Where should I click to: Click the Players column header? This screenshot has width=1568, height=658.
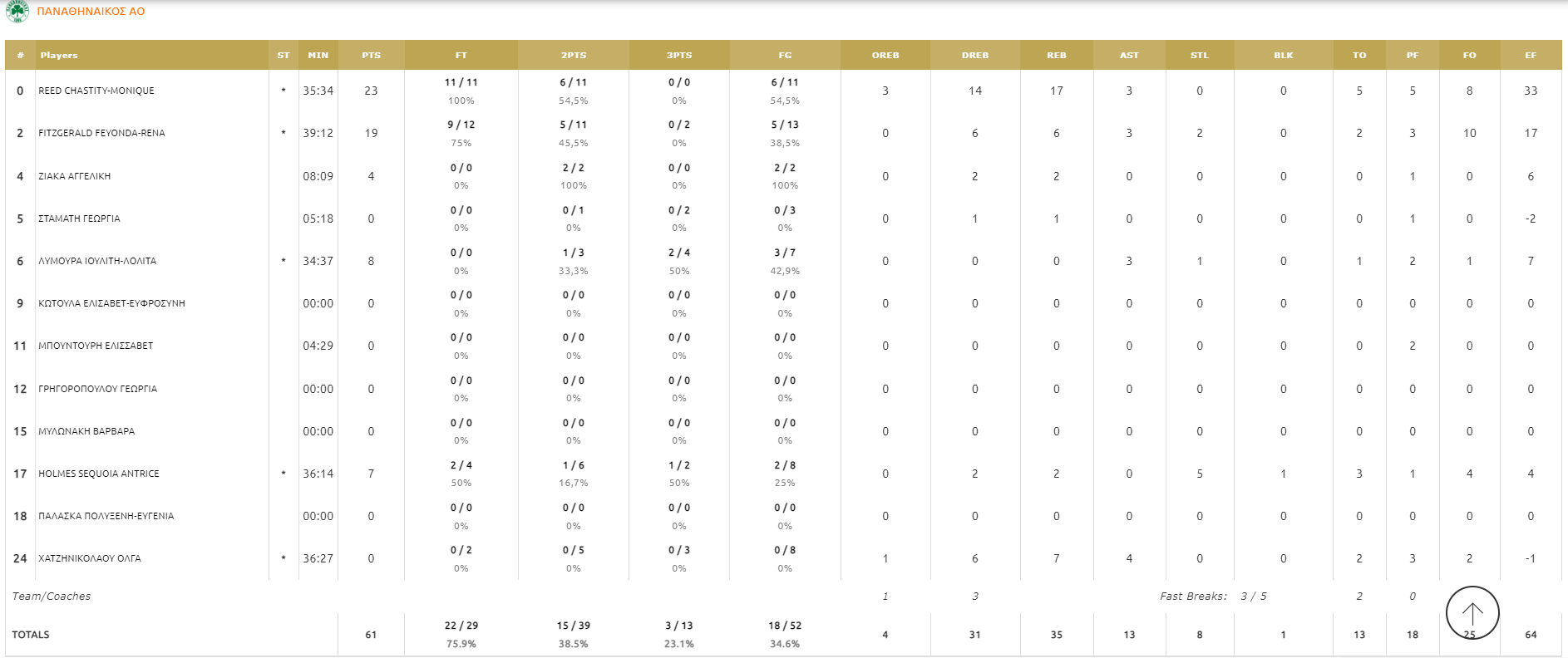tap(59, 55)
